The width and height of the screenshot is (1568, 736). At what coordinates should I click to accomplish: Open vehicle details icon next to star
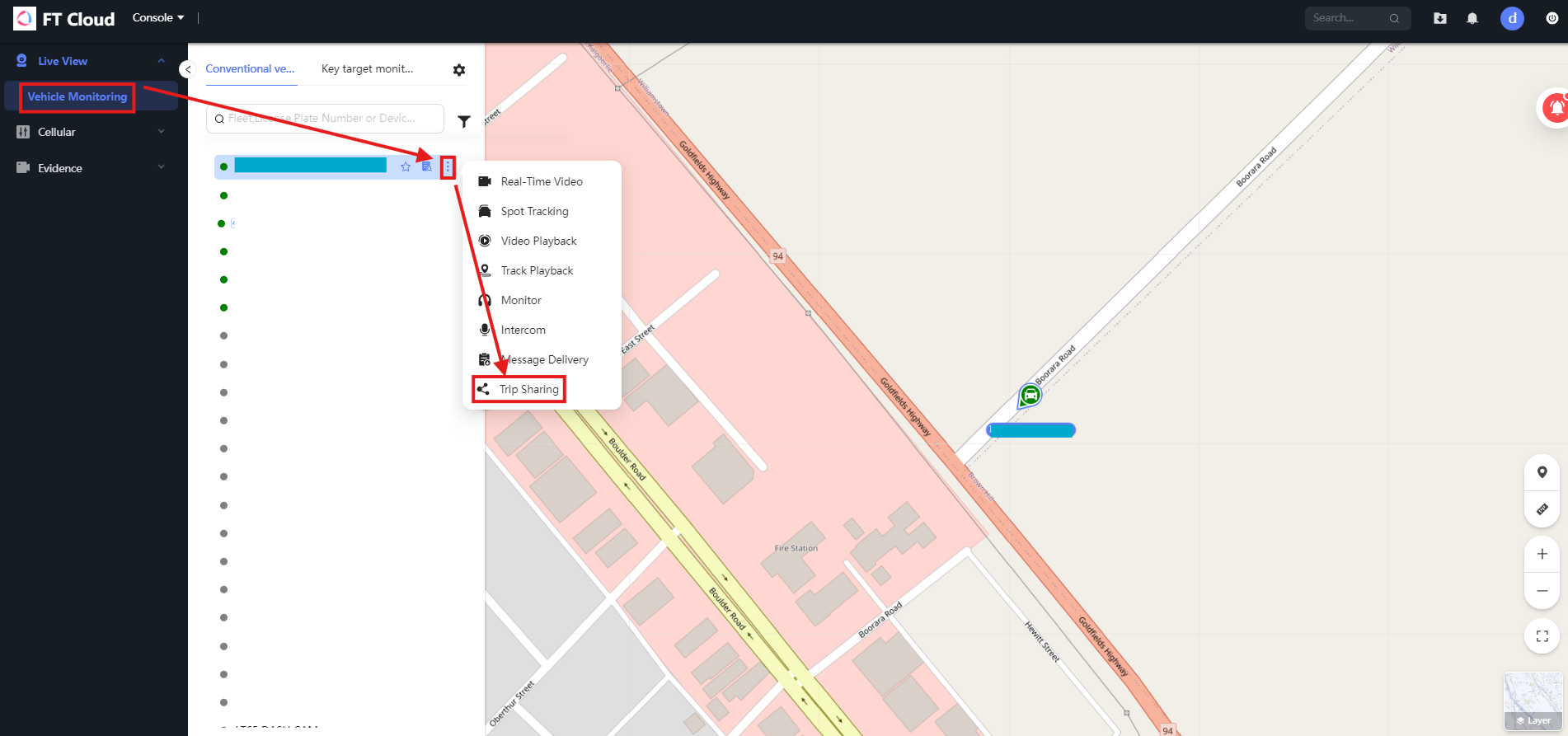pos(427,166)
